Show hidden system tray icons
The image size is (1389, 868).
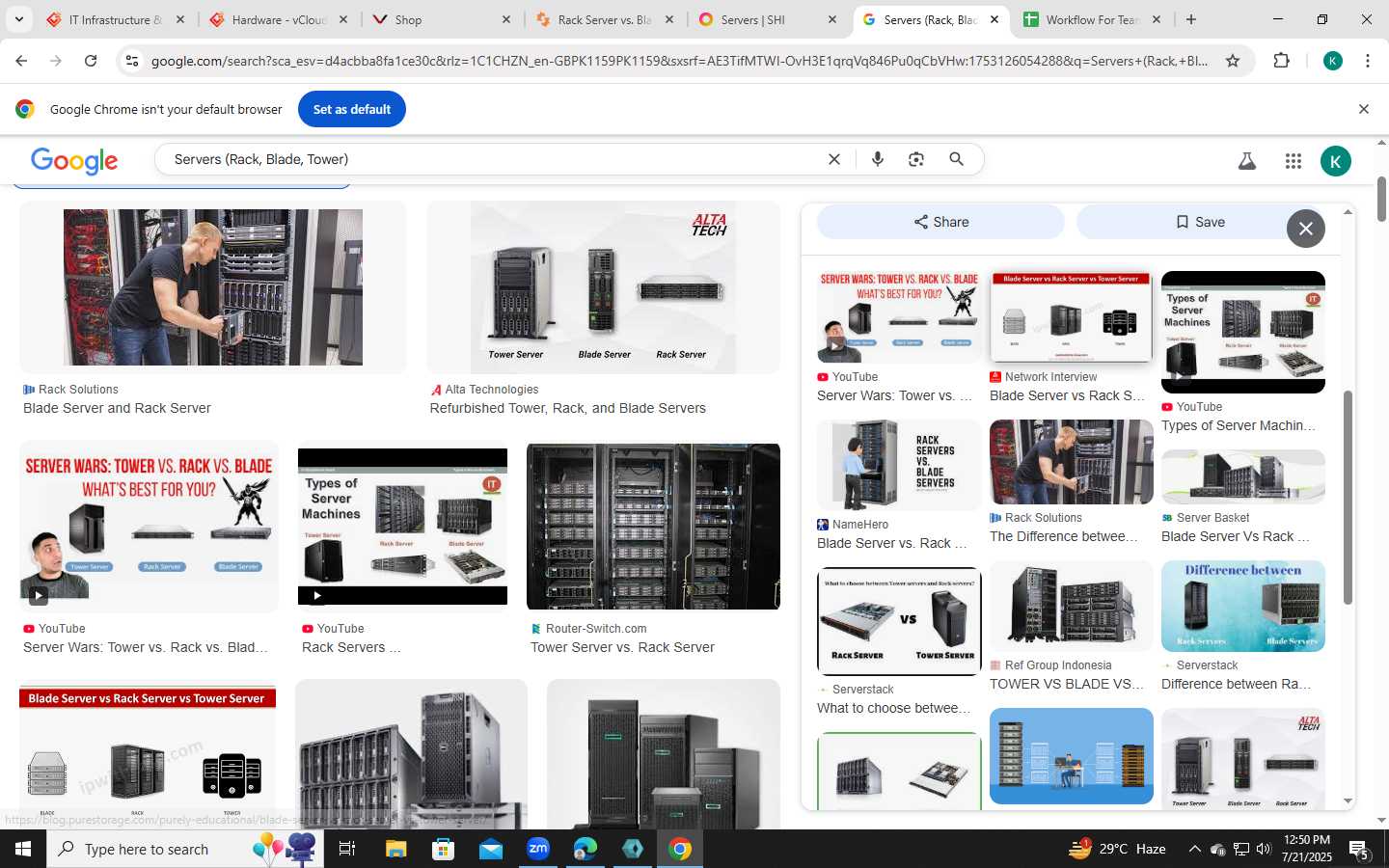pos(1194,849)
